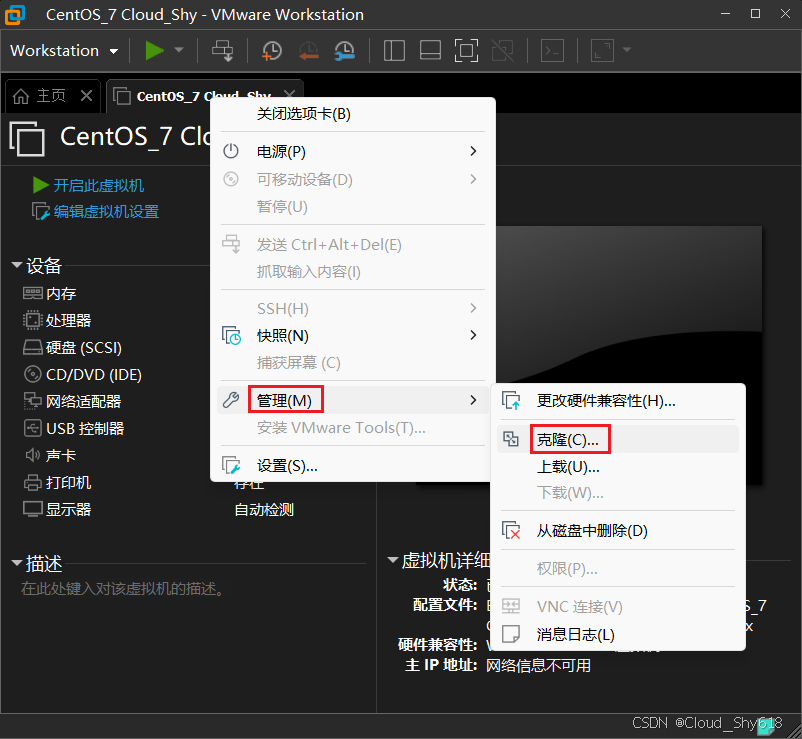Open the stretch display dropdown arrow

click(x=627, y=50)
